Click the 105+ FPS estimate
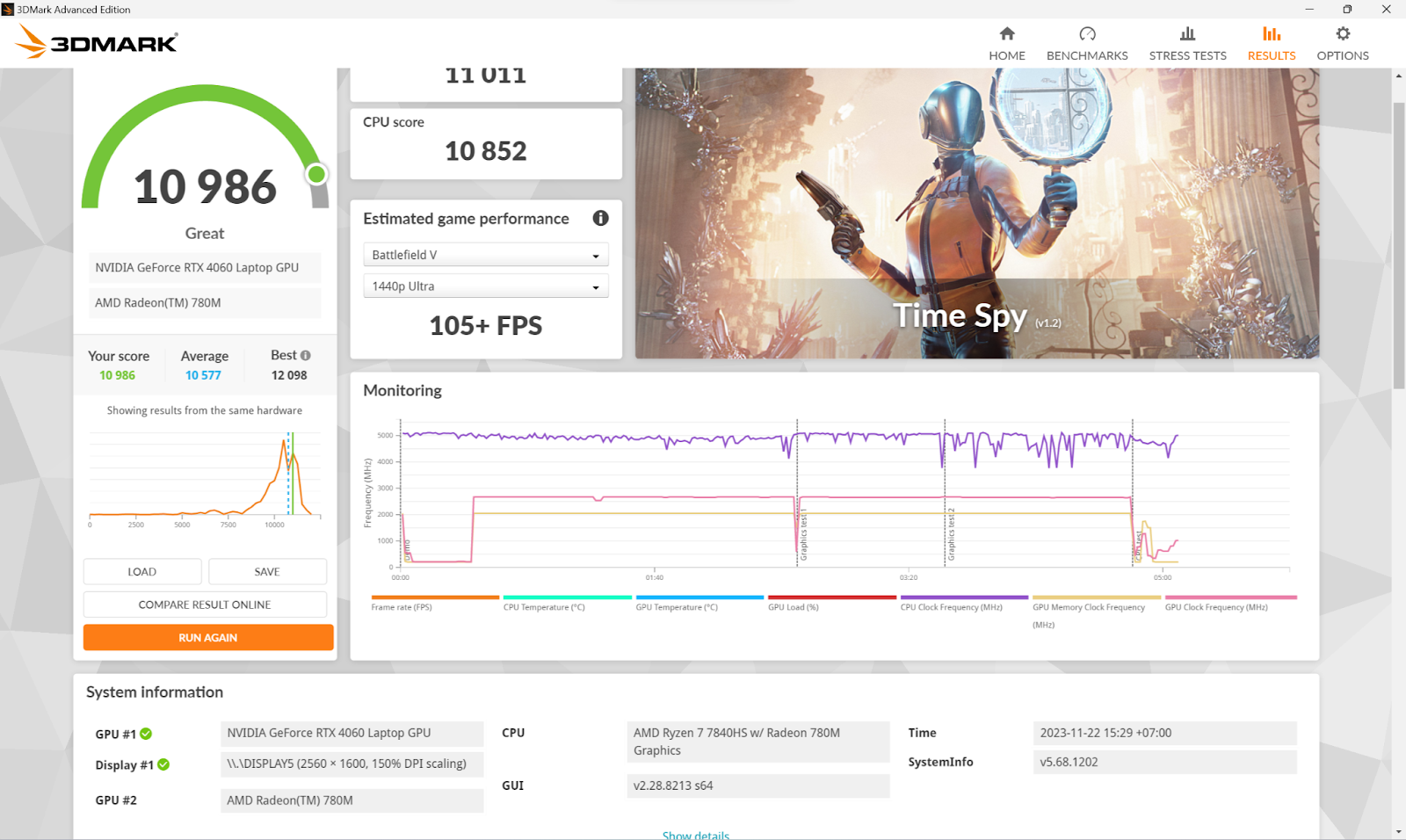 [486, 326]
